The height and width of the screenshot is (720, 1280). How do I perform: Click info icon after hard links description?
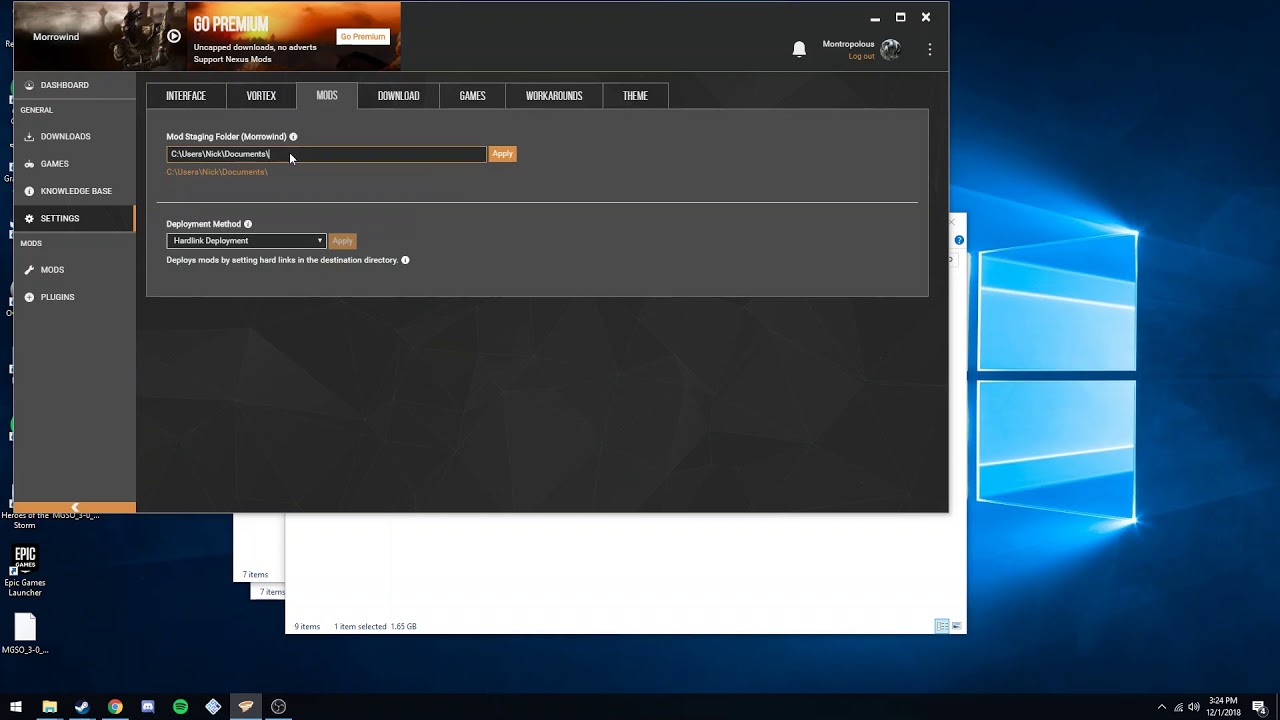point(405,260)
